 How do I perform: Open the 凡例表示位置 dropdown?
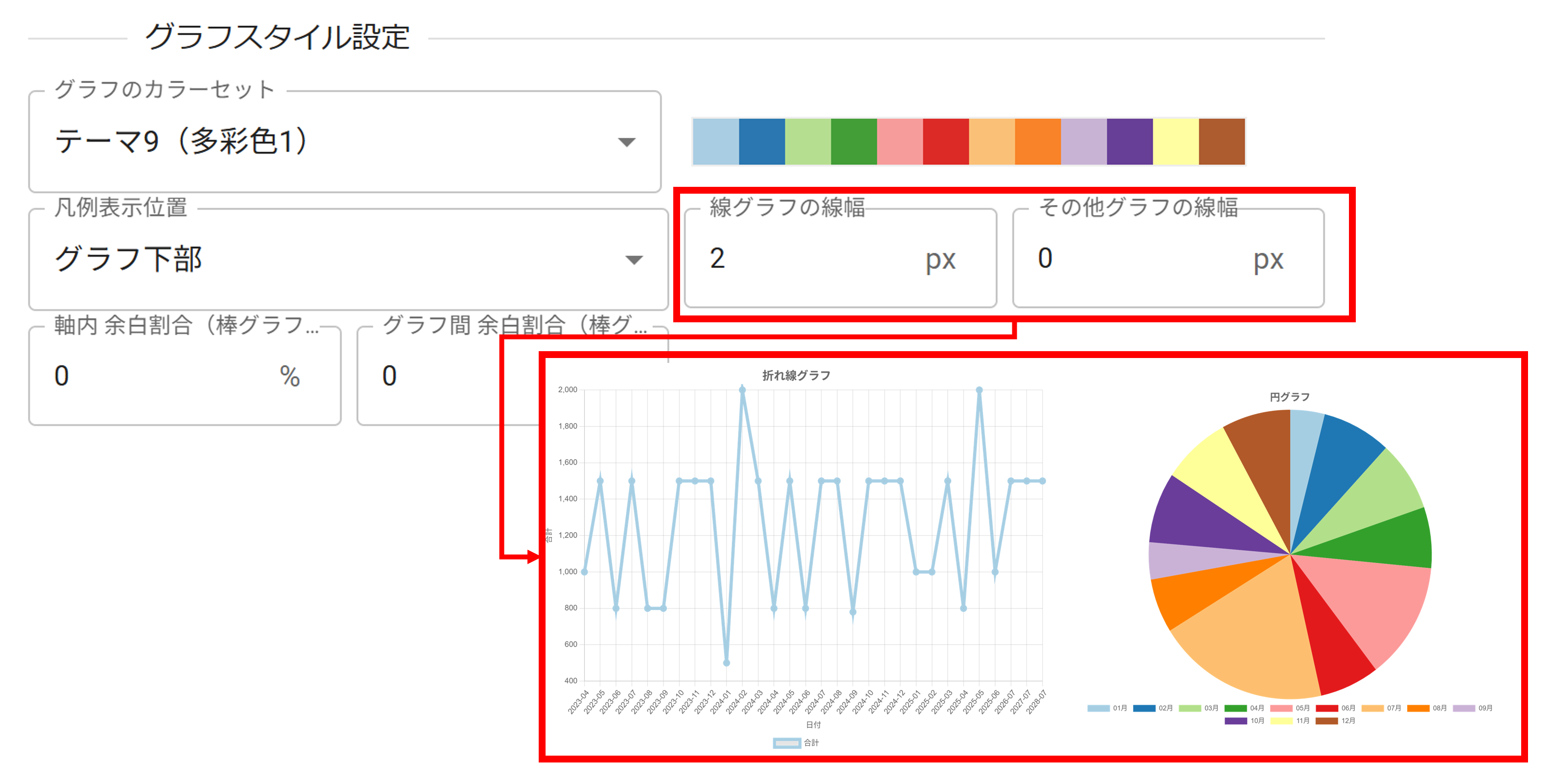348,260
